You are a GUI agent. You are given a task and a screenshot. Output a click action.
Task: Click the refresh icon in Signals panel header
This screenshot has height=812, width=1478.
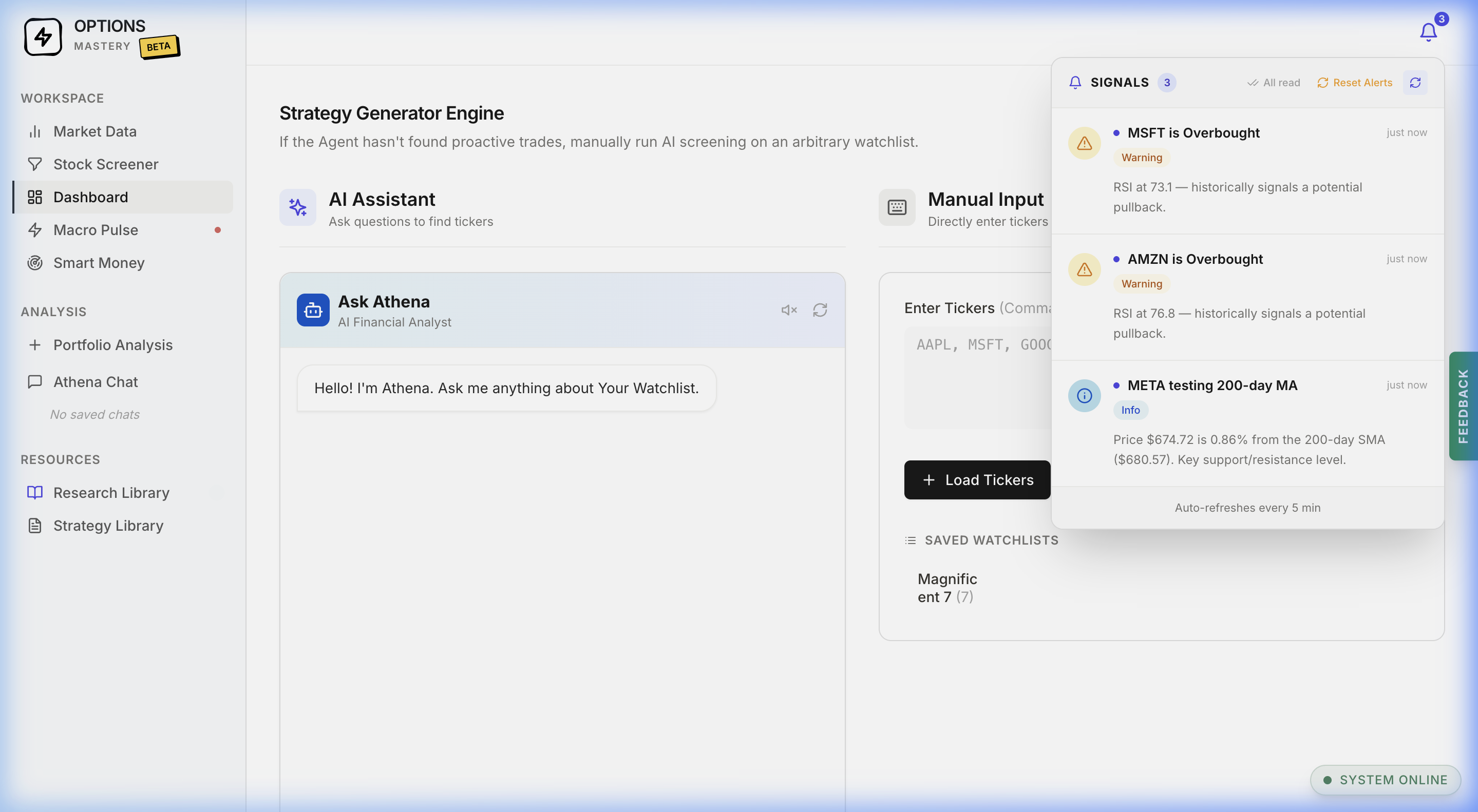click(1415, 83)
